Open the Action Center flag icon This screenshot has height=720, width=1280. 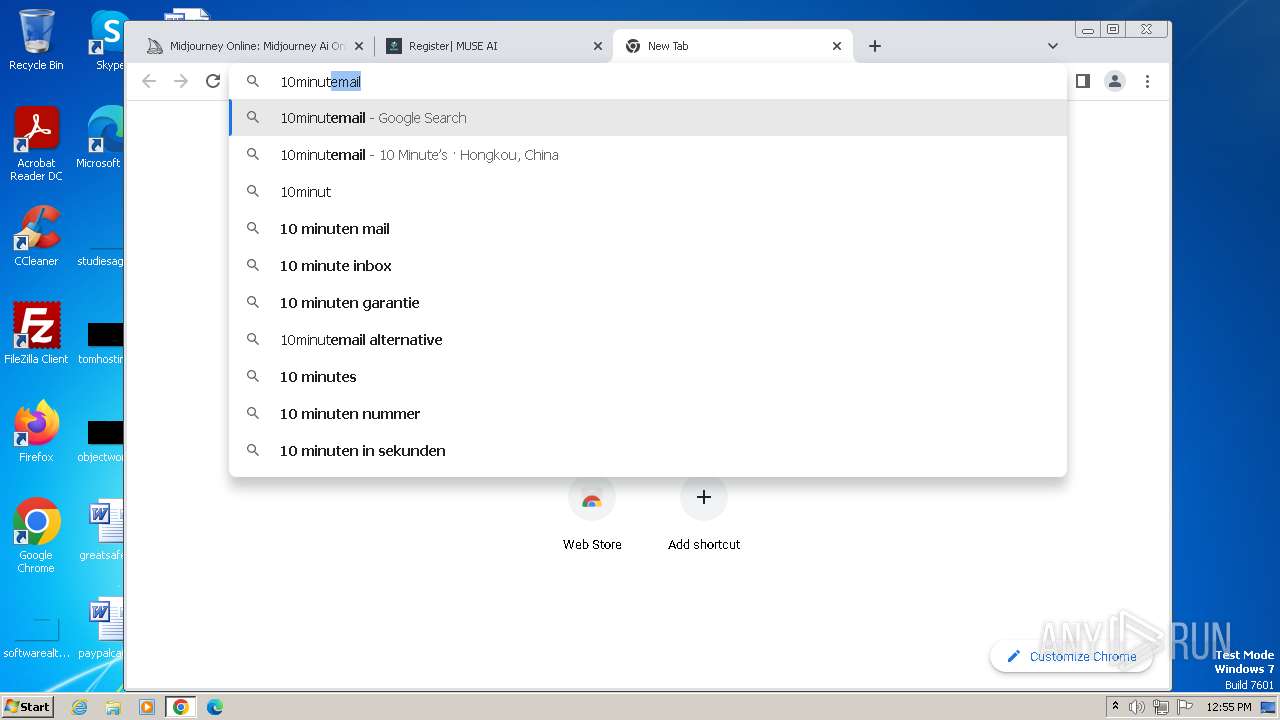1185,707
